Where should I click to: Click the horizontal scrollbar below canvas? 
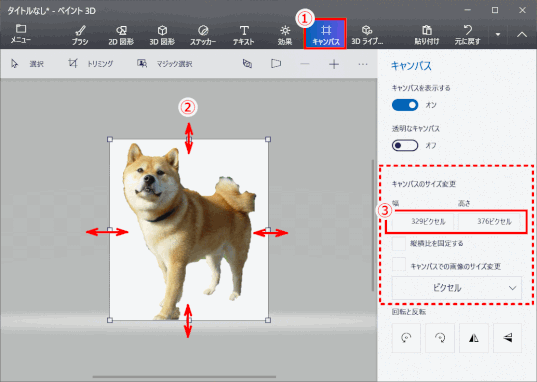(184, 377)
